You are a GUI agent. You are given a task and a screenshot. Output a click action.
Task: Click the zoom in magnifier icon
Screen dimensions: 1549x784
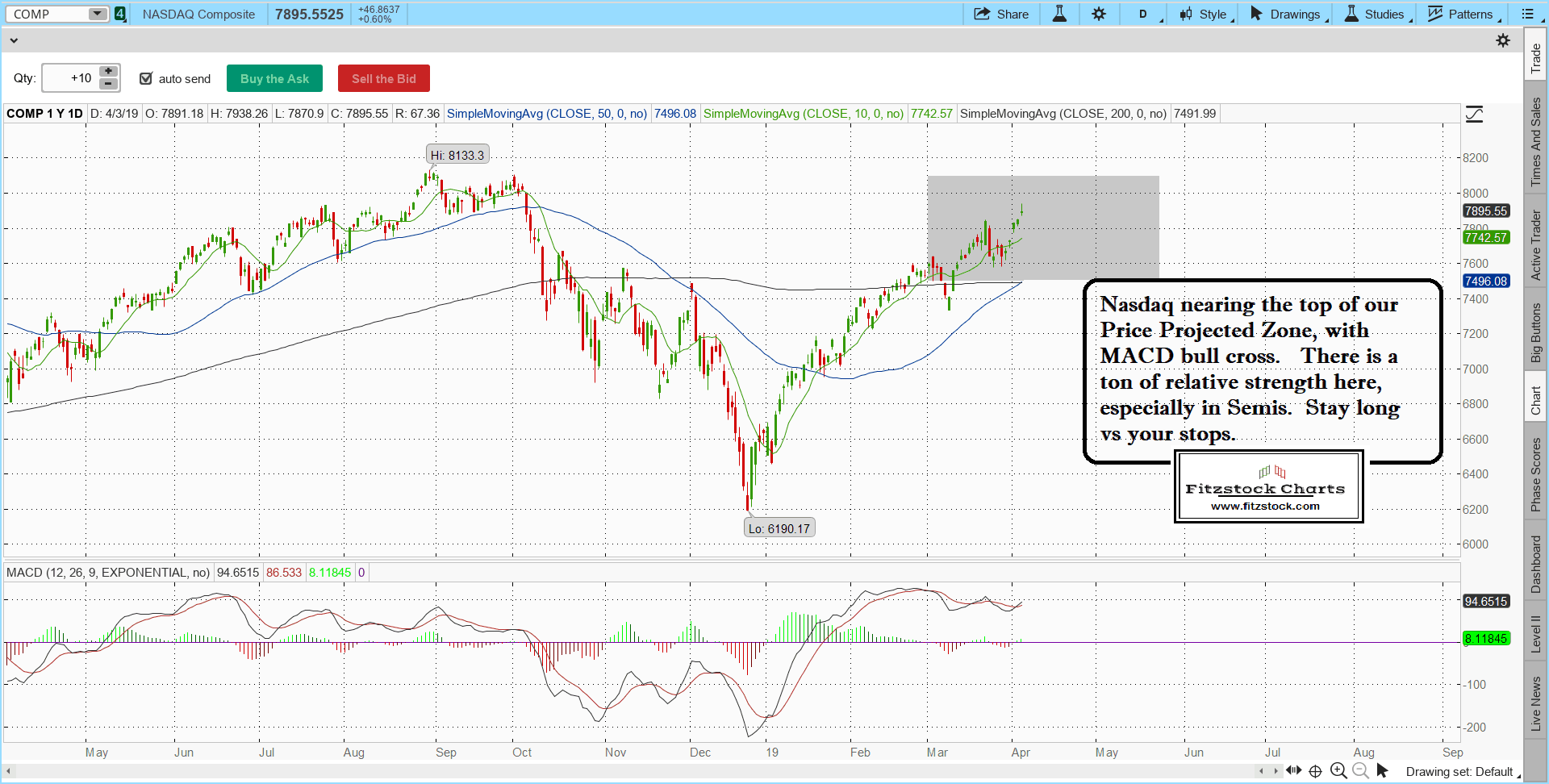pyautogui.click(x=1338, y=771)
